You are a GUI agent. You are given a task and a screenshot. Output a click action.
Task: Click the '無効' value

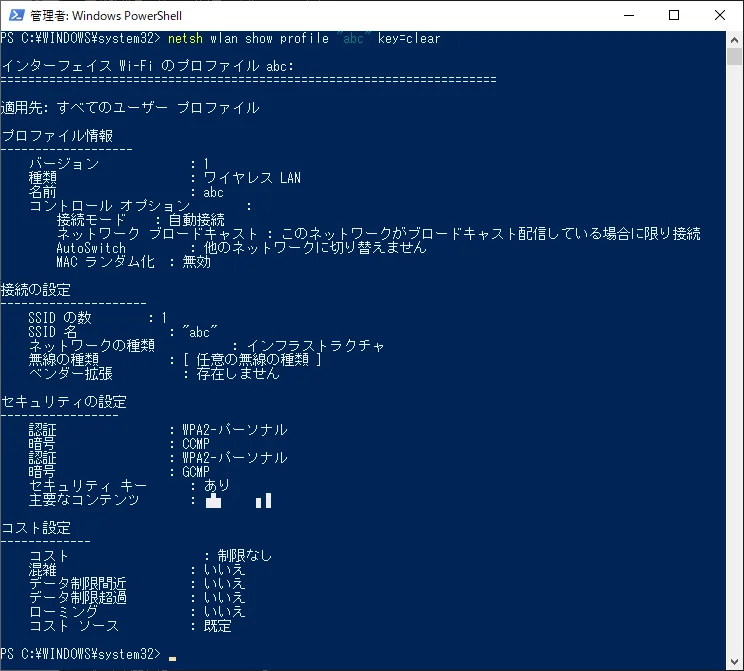tap(196, 261)
